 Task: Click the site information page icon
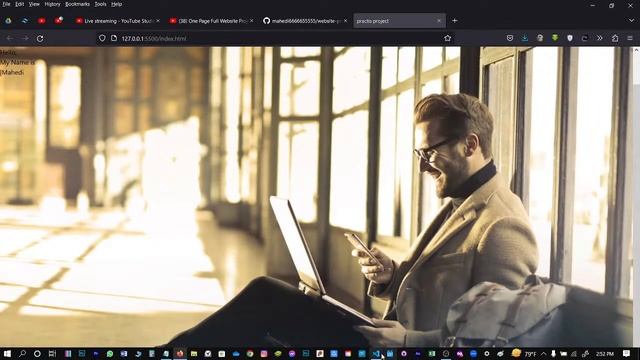[114, 38]
